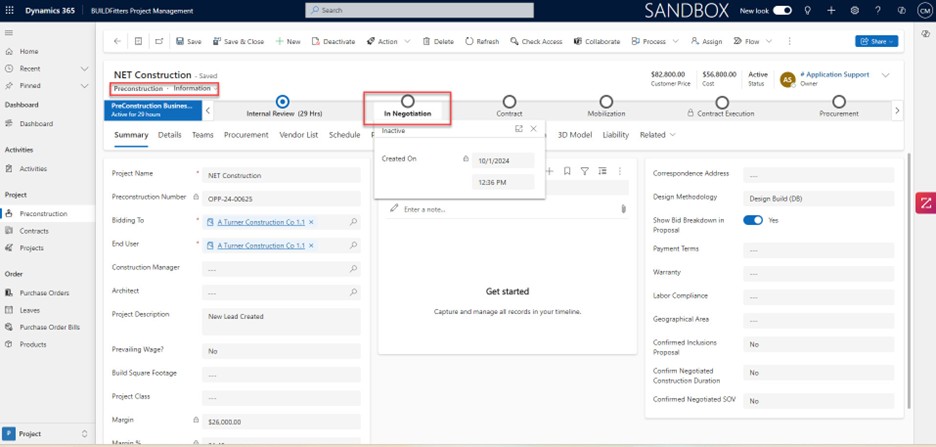
Task: Switch to the Liability tab
Action: tap(615, 135)
